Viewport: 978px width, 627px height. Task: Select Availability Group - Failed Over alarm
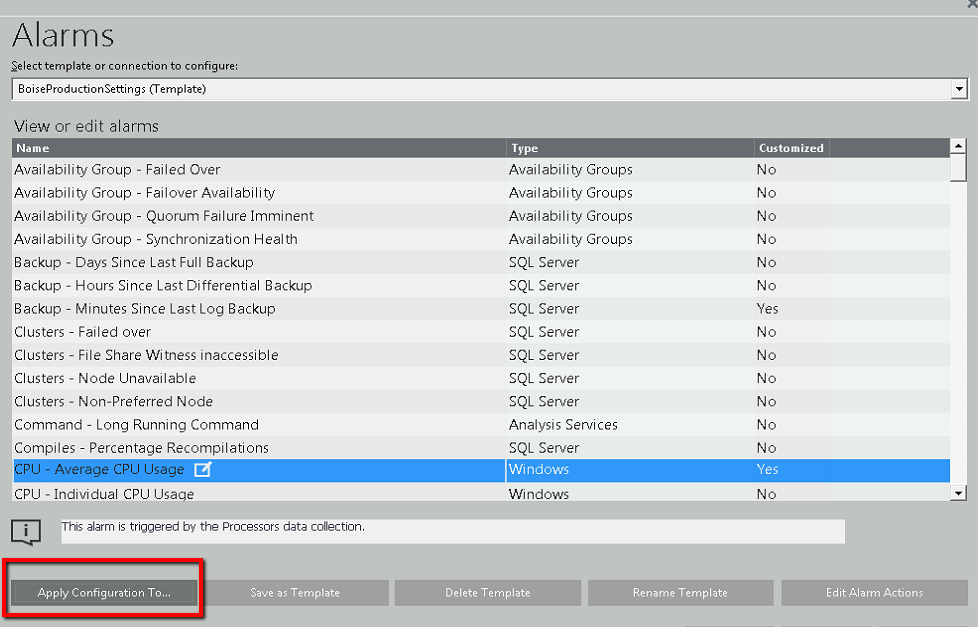tap(117, 170)
